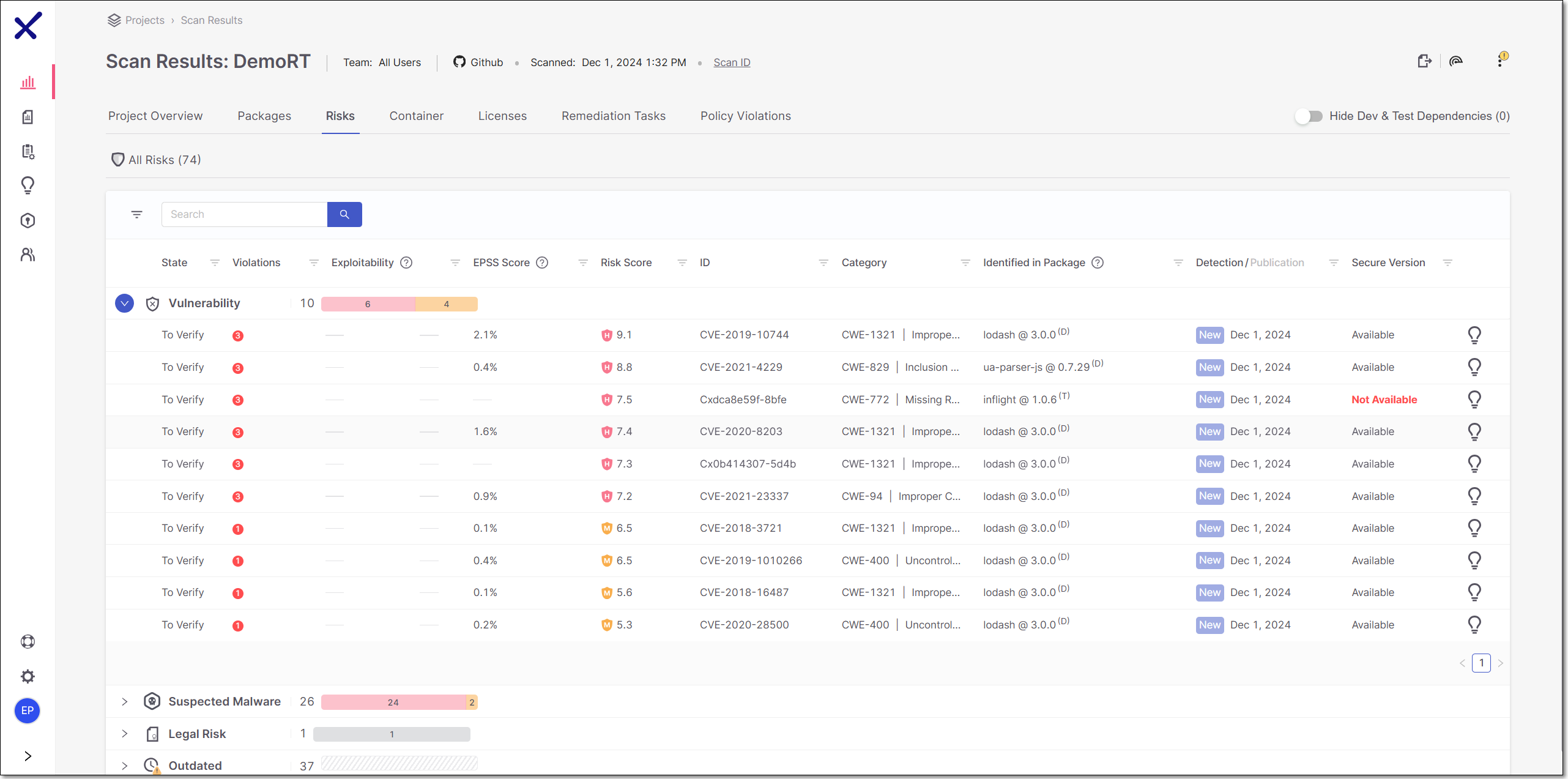Open the Violations column filter
The height and width of the screenshot is (779, 1568).
(x=314, y=263)
